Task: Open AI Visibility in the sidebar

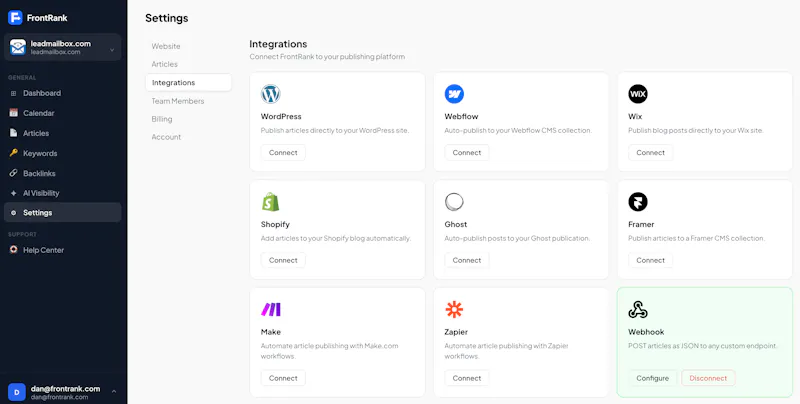Action: click(62, 193)
